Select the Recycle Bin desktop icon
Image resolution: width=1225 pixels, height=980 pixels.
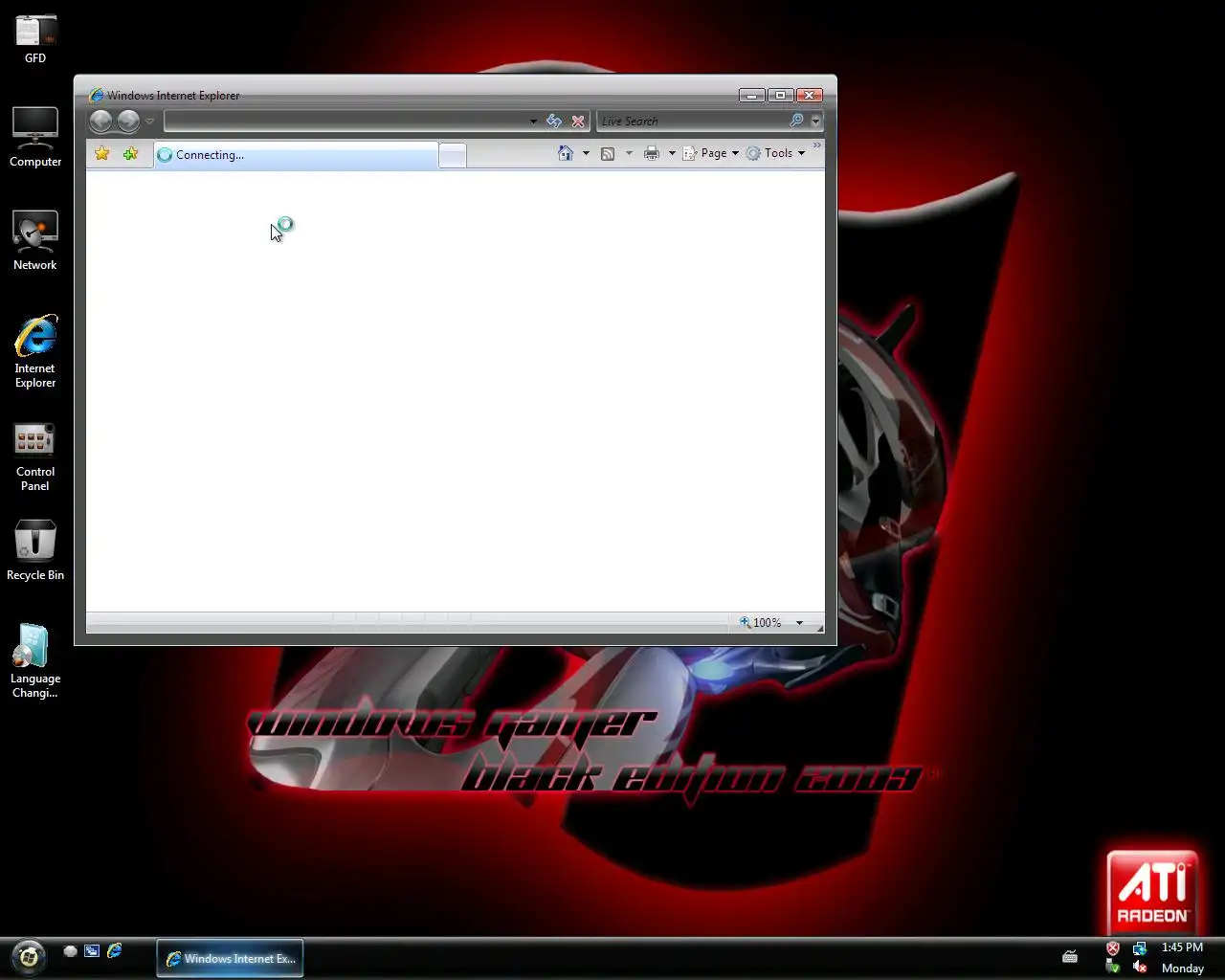(x=35, y=550)
